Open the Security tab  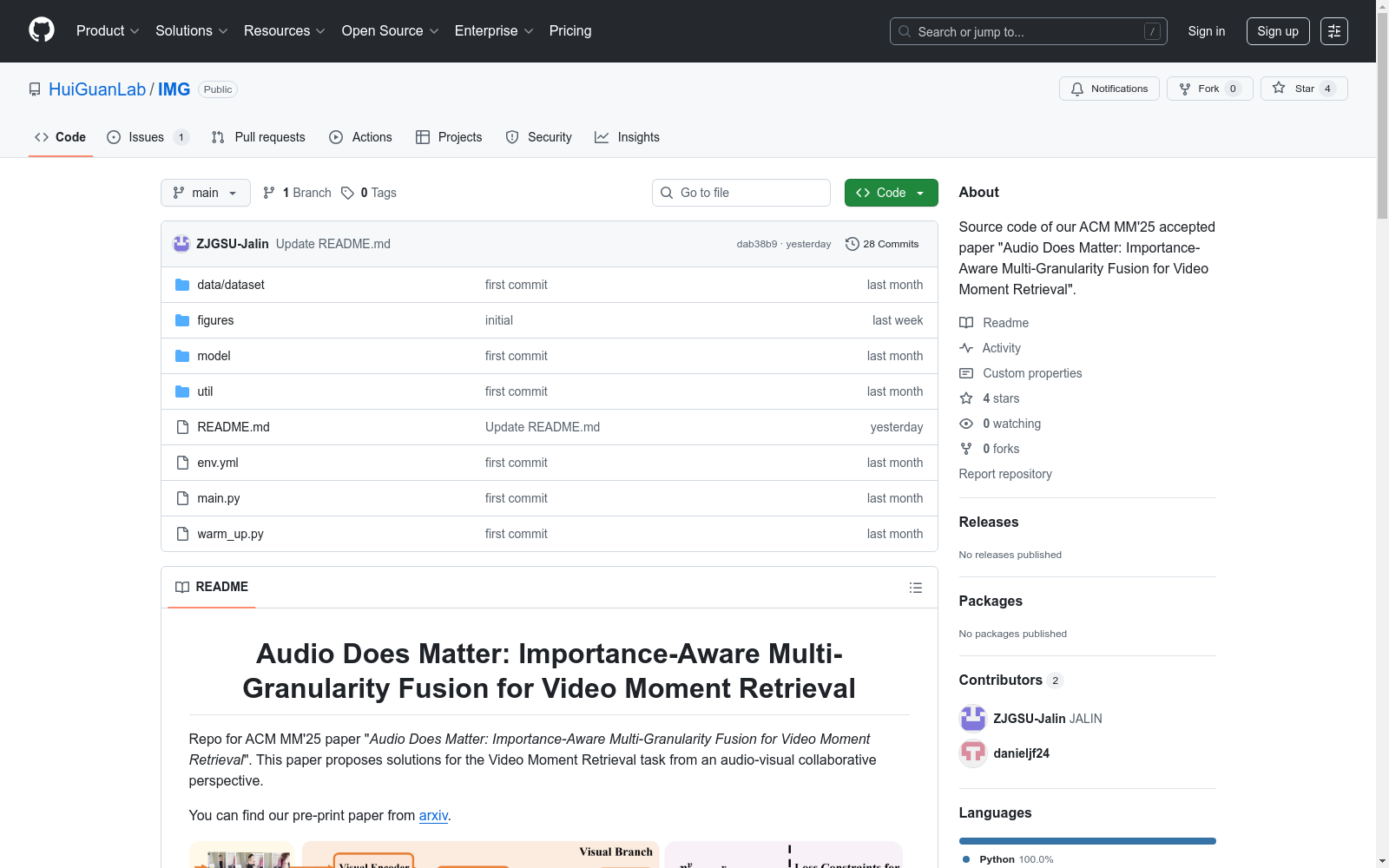click(x=539, y=137)
